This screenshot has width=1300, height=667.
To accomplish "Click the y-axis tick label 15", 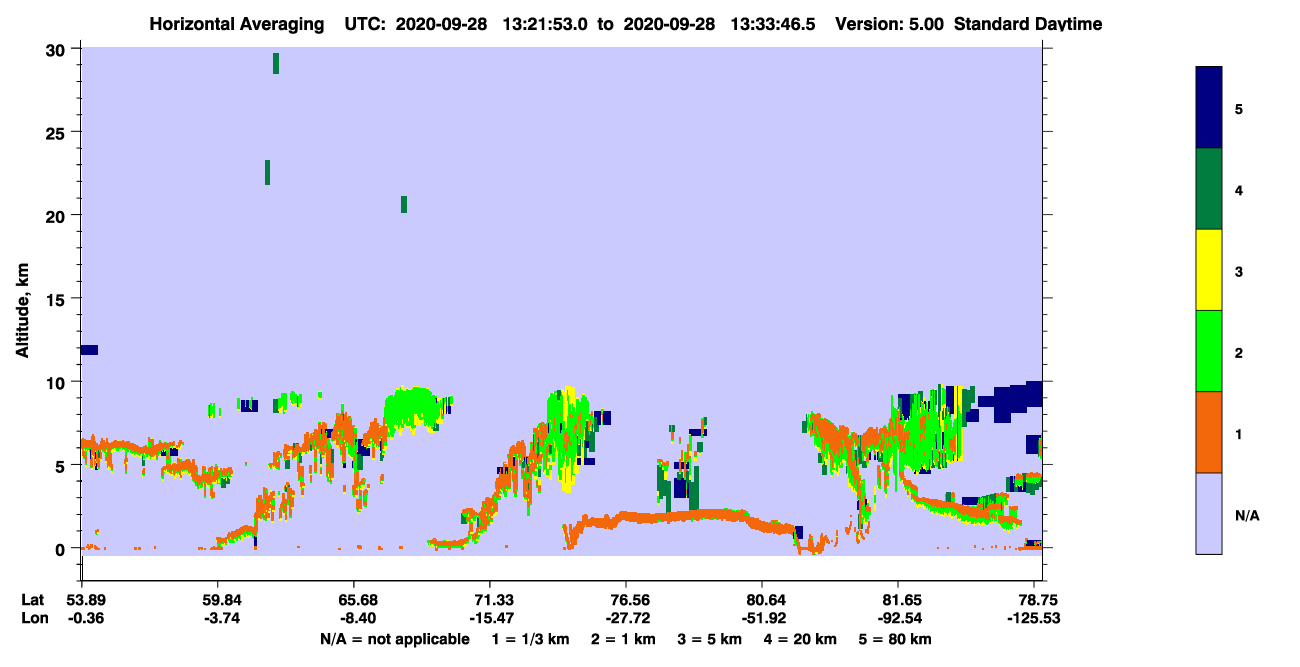I will tap(57, 299).
